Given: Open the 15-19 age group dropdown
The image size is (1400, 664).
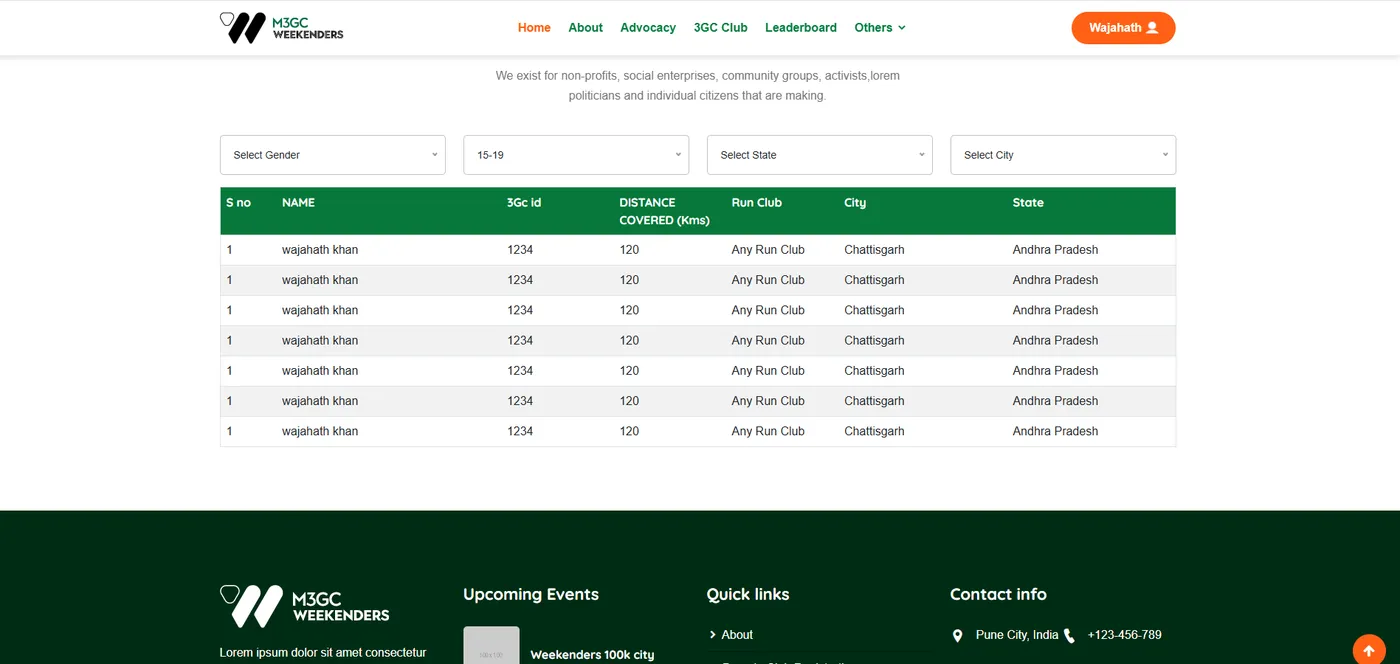Looking at the screenshot, I should pyautogui.click(x=576, y=155).
